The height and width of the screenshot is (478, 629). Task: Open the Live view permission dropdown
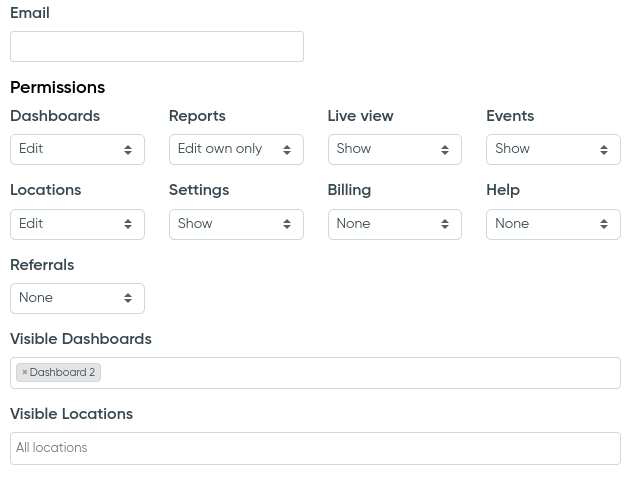[395, 150]
